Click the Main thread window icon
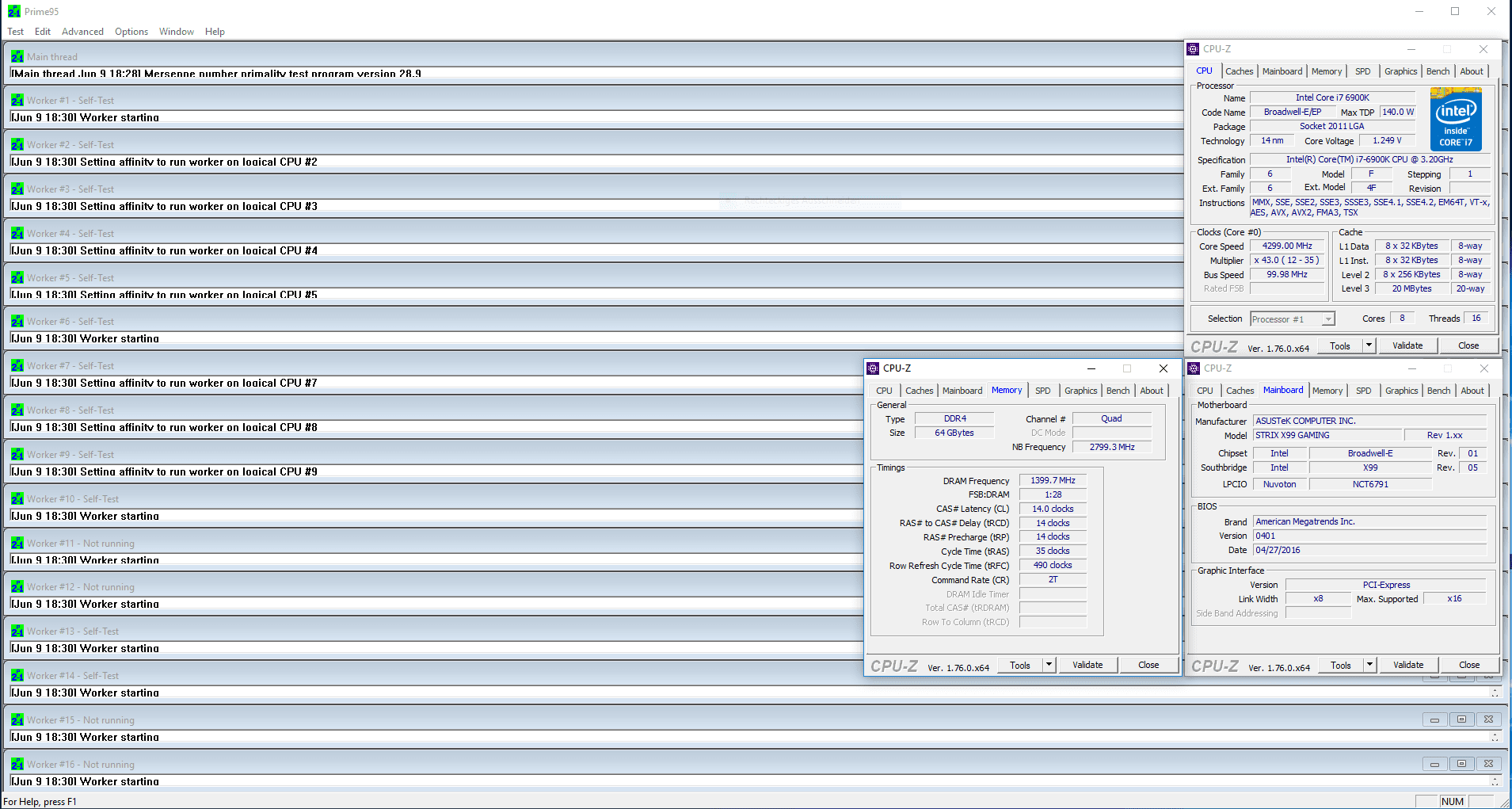The height and width of the screenshot is (809, 1512). point(17,57)
